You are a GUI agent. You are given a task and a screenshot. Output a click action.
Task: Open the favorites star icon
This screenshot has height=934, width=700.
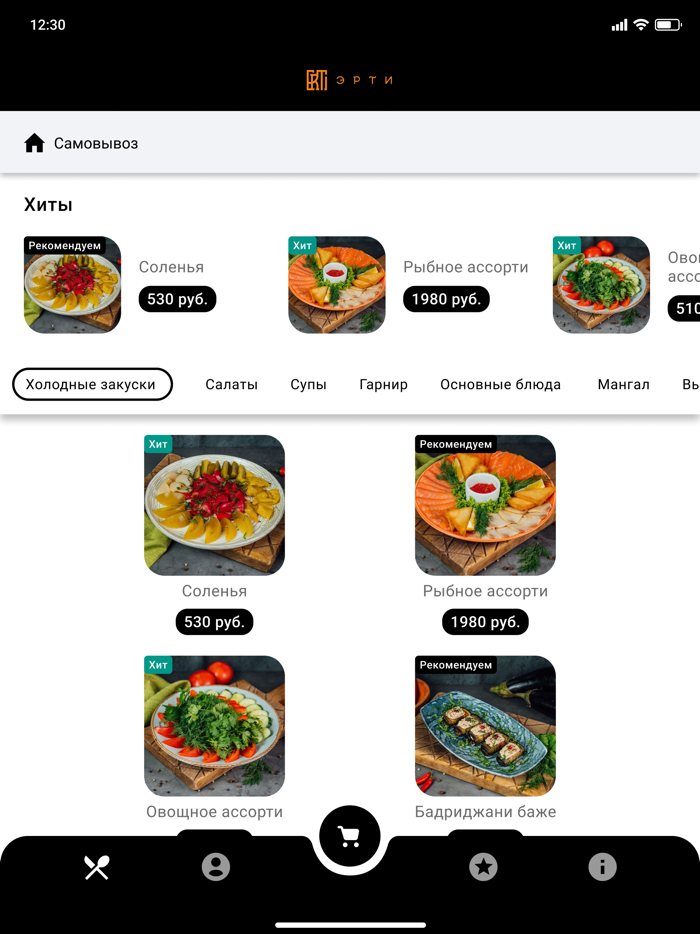tap(483, 867)
